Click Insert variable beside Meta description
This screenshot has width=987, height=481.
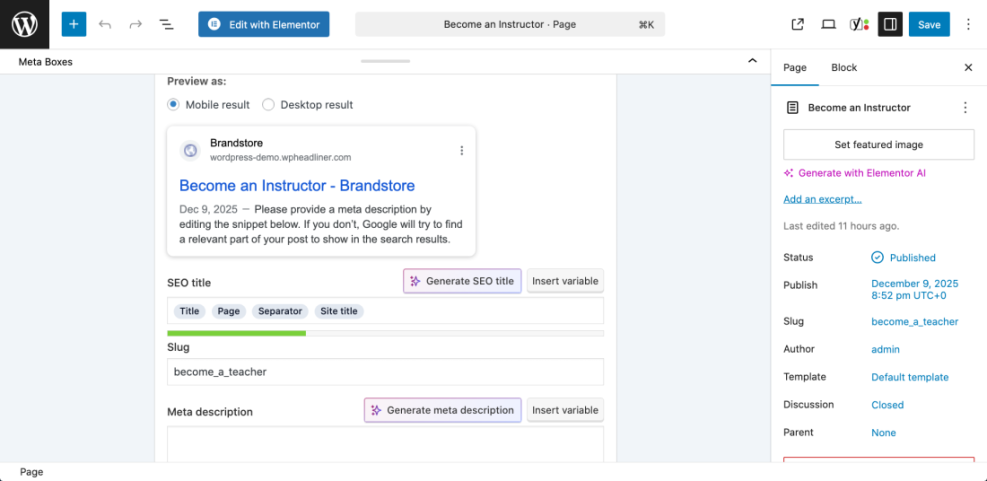pos(565,410)
